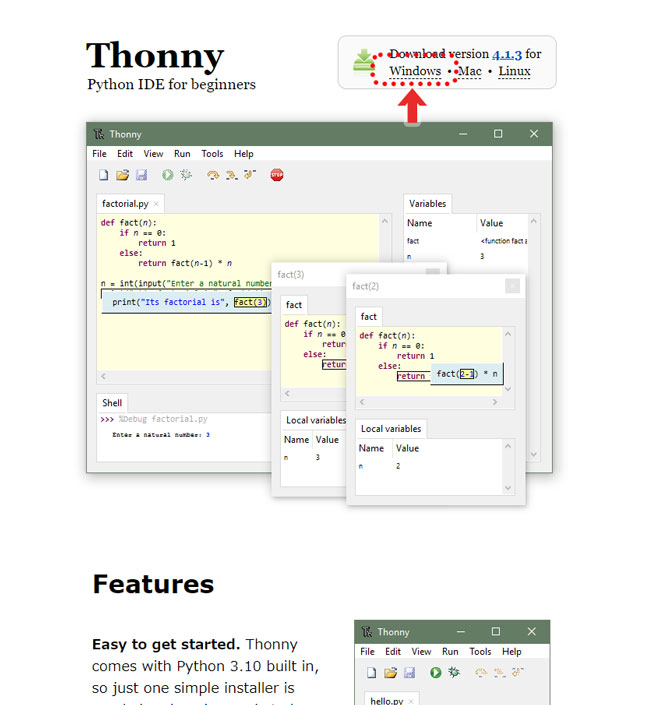Open Help menu in the small Thonny window
This screenshot has width=663, height=705.
(x=512, y=651)
